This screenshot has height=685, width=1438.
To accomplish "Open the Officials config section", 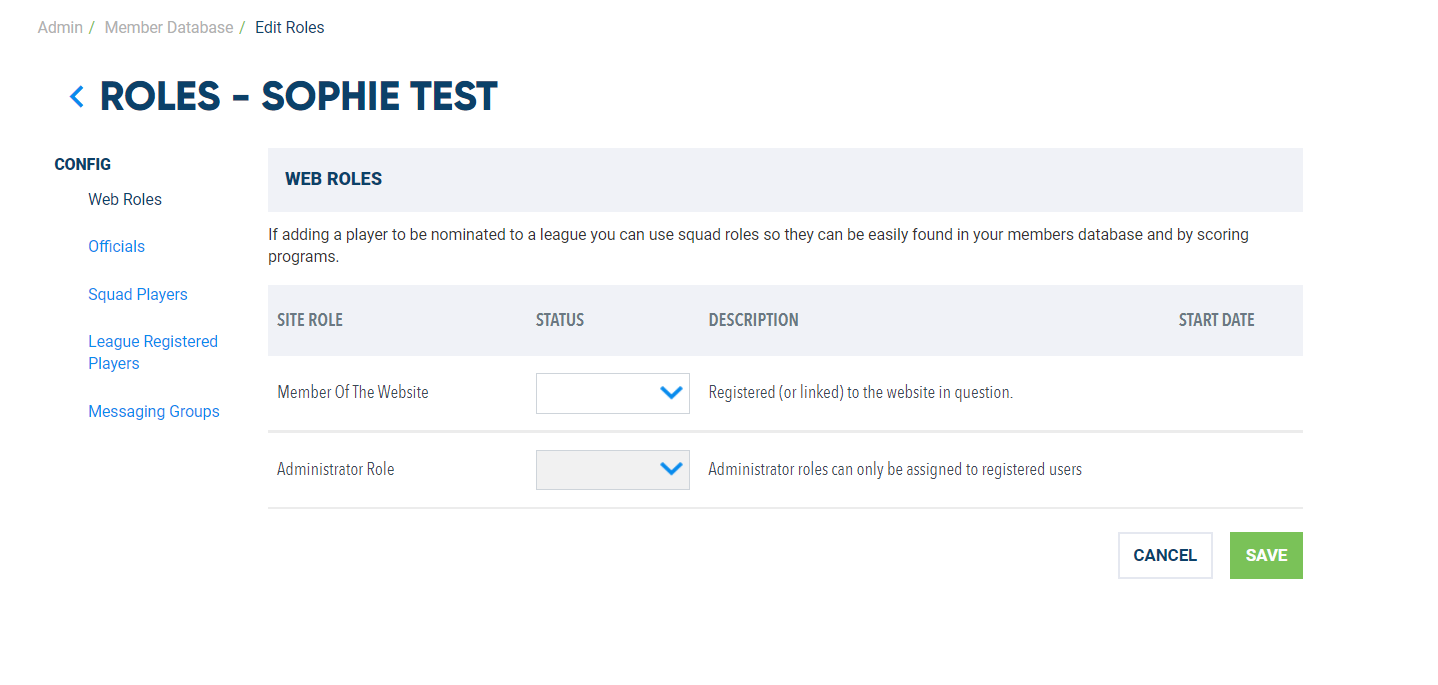I will click(x=116, y=246).
